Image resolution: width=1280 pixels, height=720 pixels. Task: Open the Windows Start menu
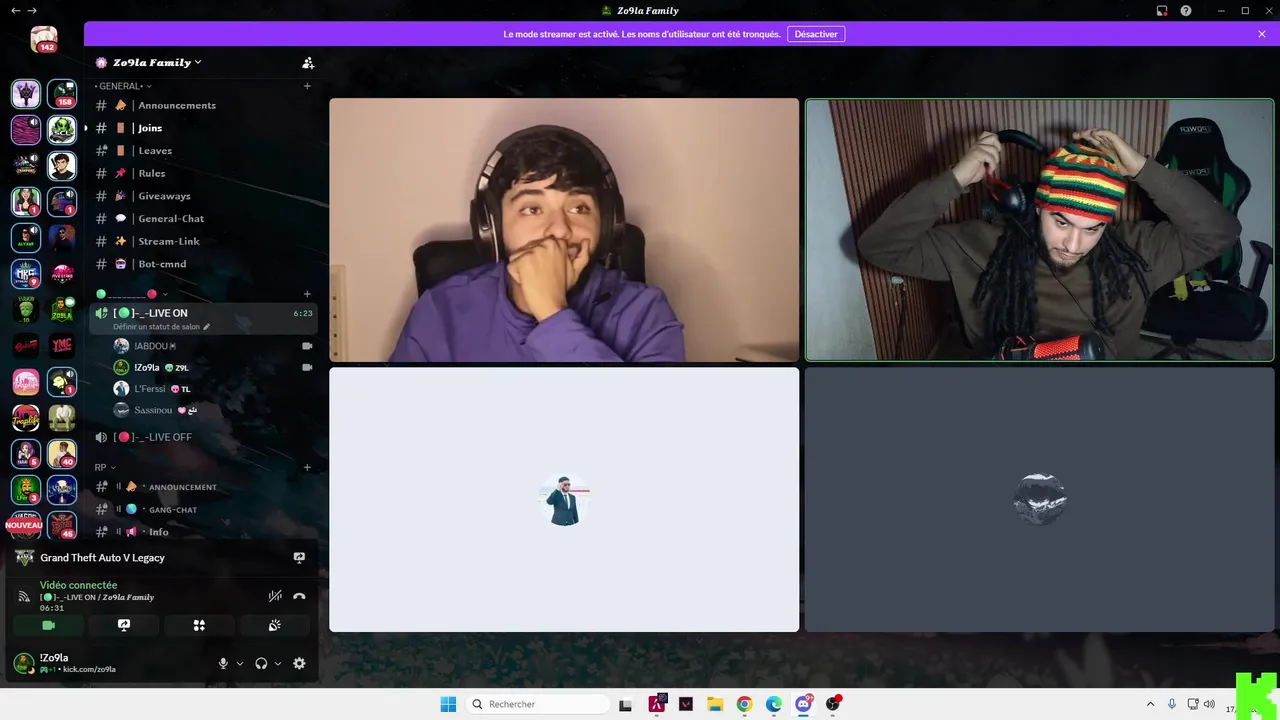[x=448, y=704]
